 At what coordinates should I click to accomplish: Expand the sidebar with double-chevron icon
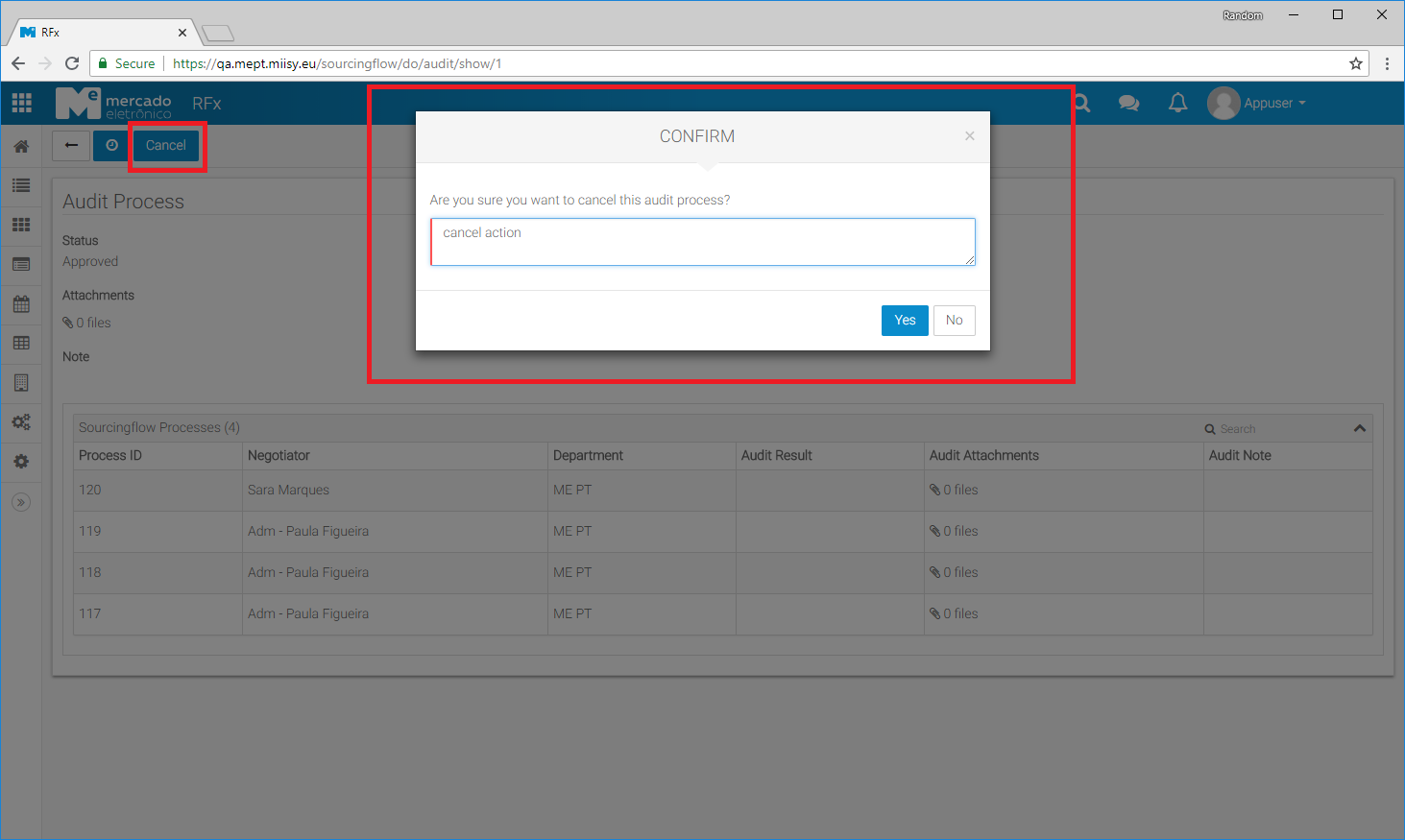pos(21,502)
